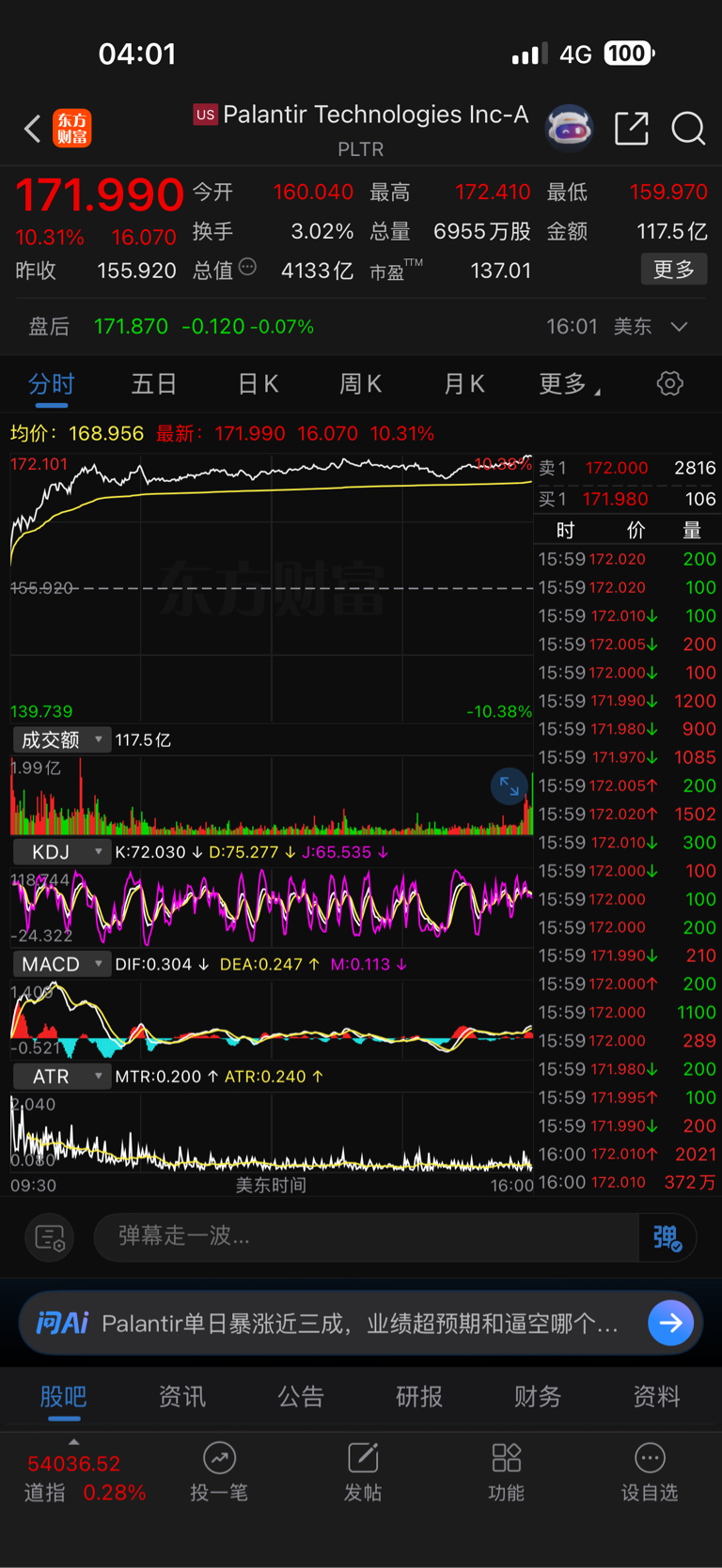Tap the share export icon

632,129
